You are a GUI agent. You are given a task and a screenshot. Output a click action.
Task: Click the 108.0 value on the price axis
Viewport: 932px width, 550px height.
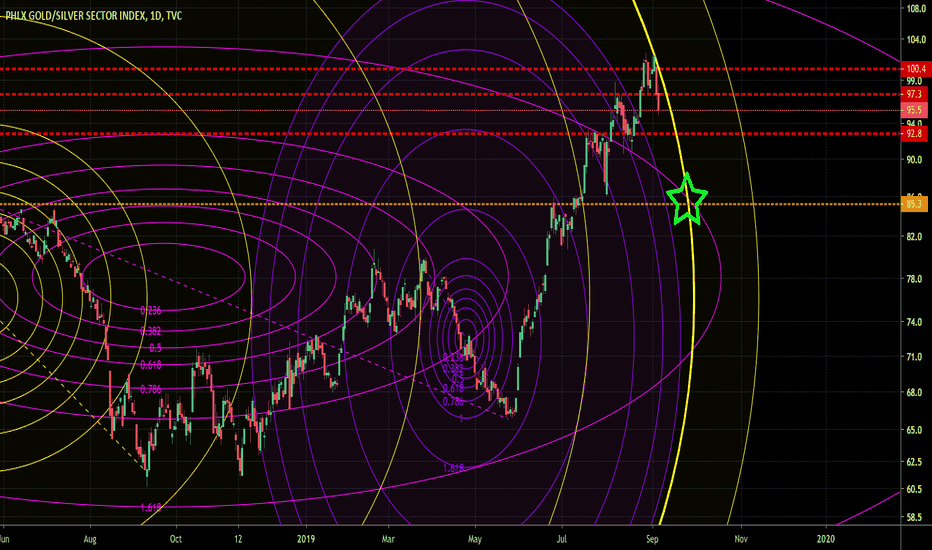pyautogui.click(x=916, y=10)
